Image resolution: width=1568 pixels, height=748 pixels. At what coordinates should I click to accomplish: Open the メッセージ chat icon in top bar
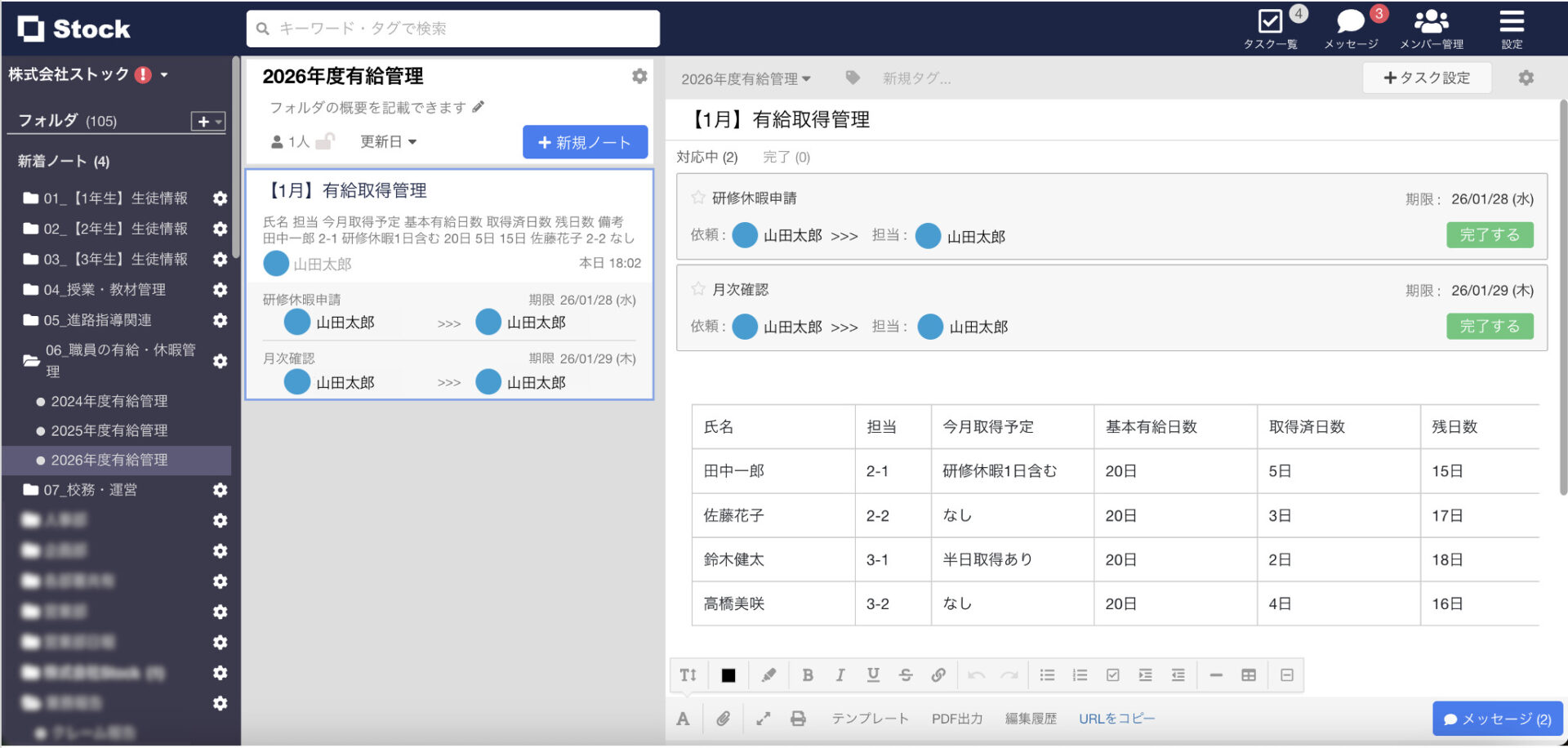1349,22
